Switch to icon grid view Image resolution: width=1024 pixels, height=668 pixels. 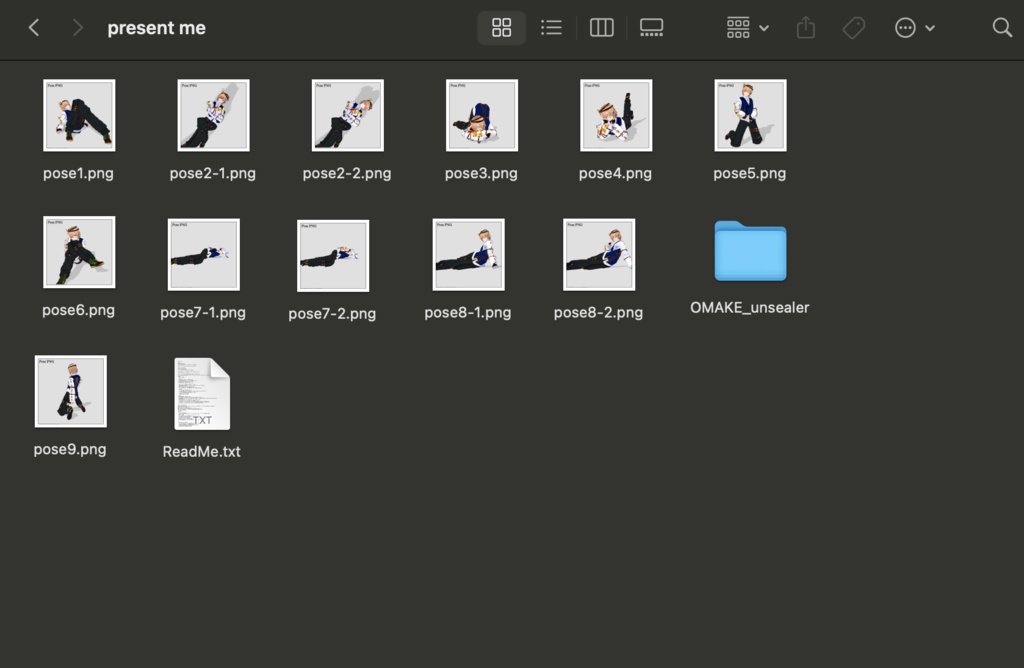pos(502,27)
